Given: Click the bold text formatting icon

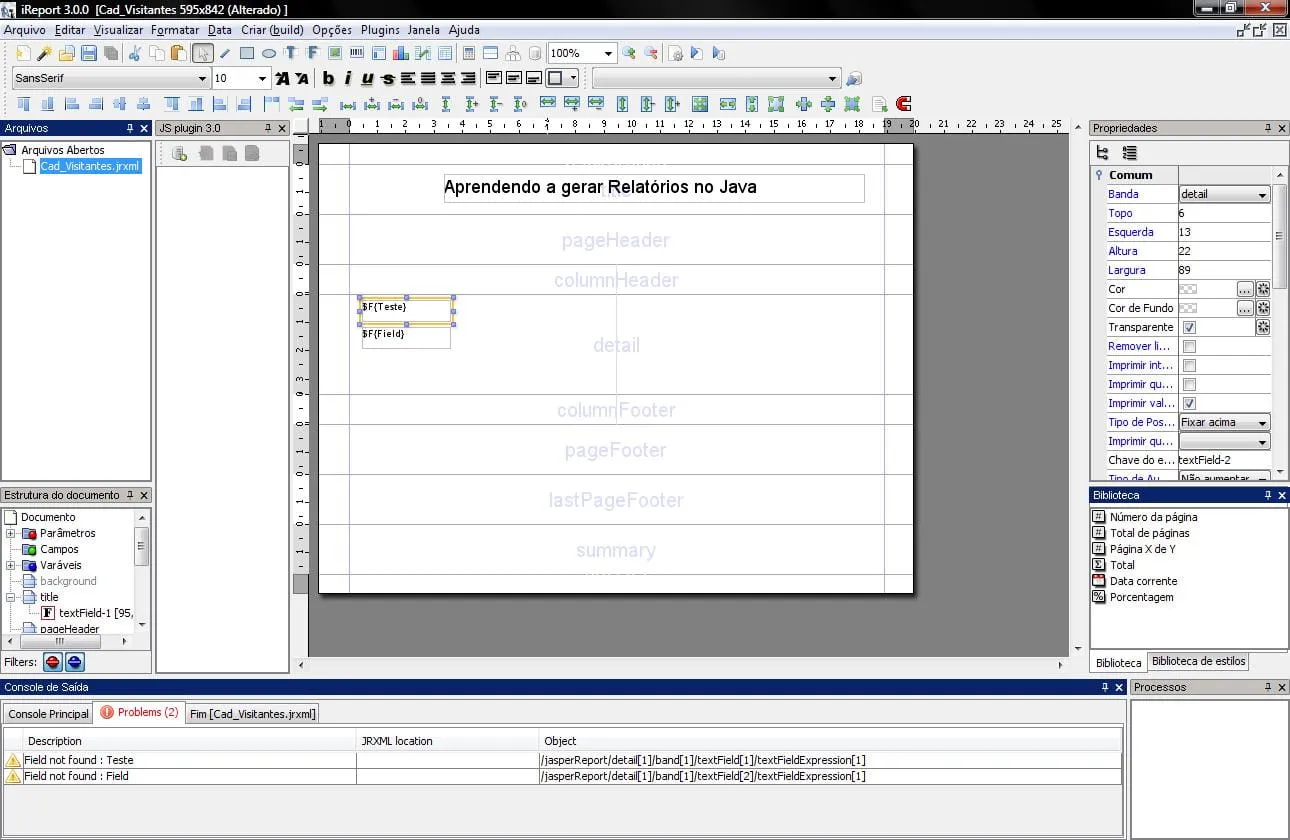Looking at the screenshot, I should point(328,79).
